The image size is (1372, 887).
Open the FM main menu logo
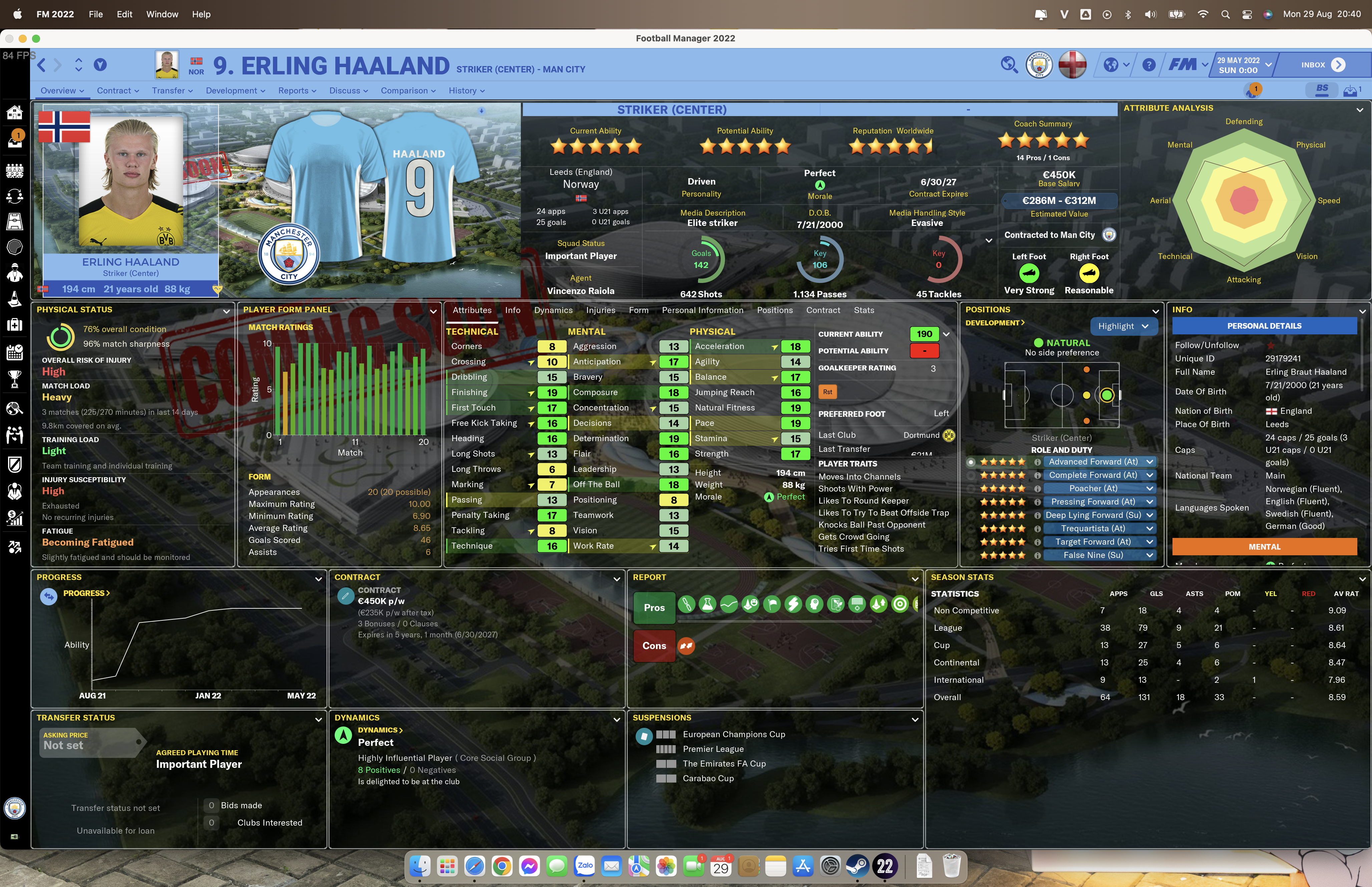(x=1183, y=64)
